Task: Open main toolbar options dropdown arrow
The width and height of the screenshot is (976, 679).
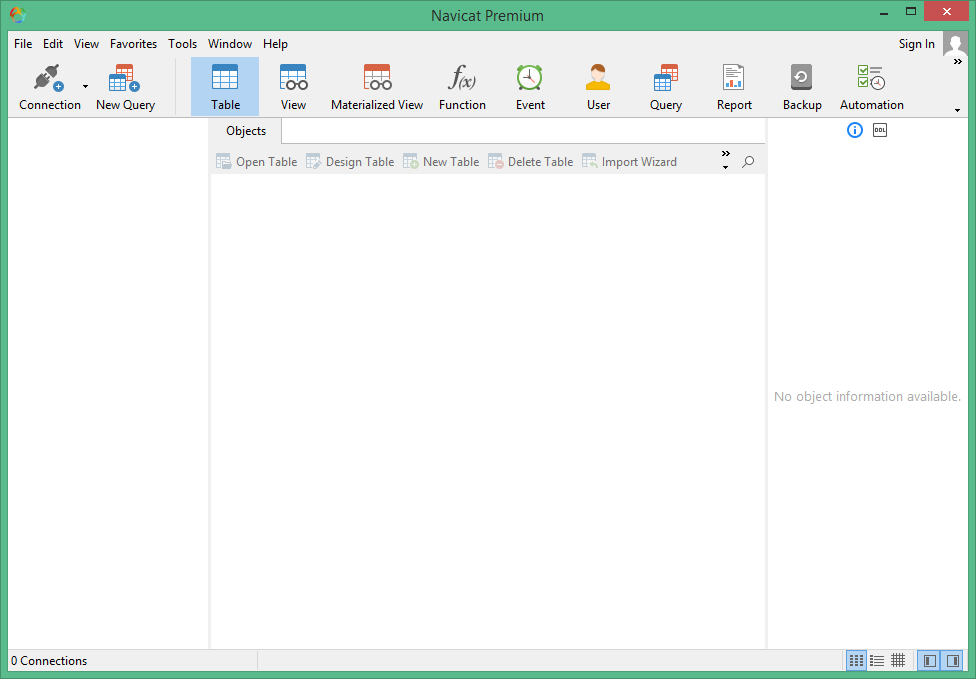Action: [957, 110]
